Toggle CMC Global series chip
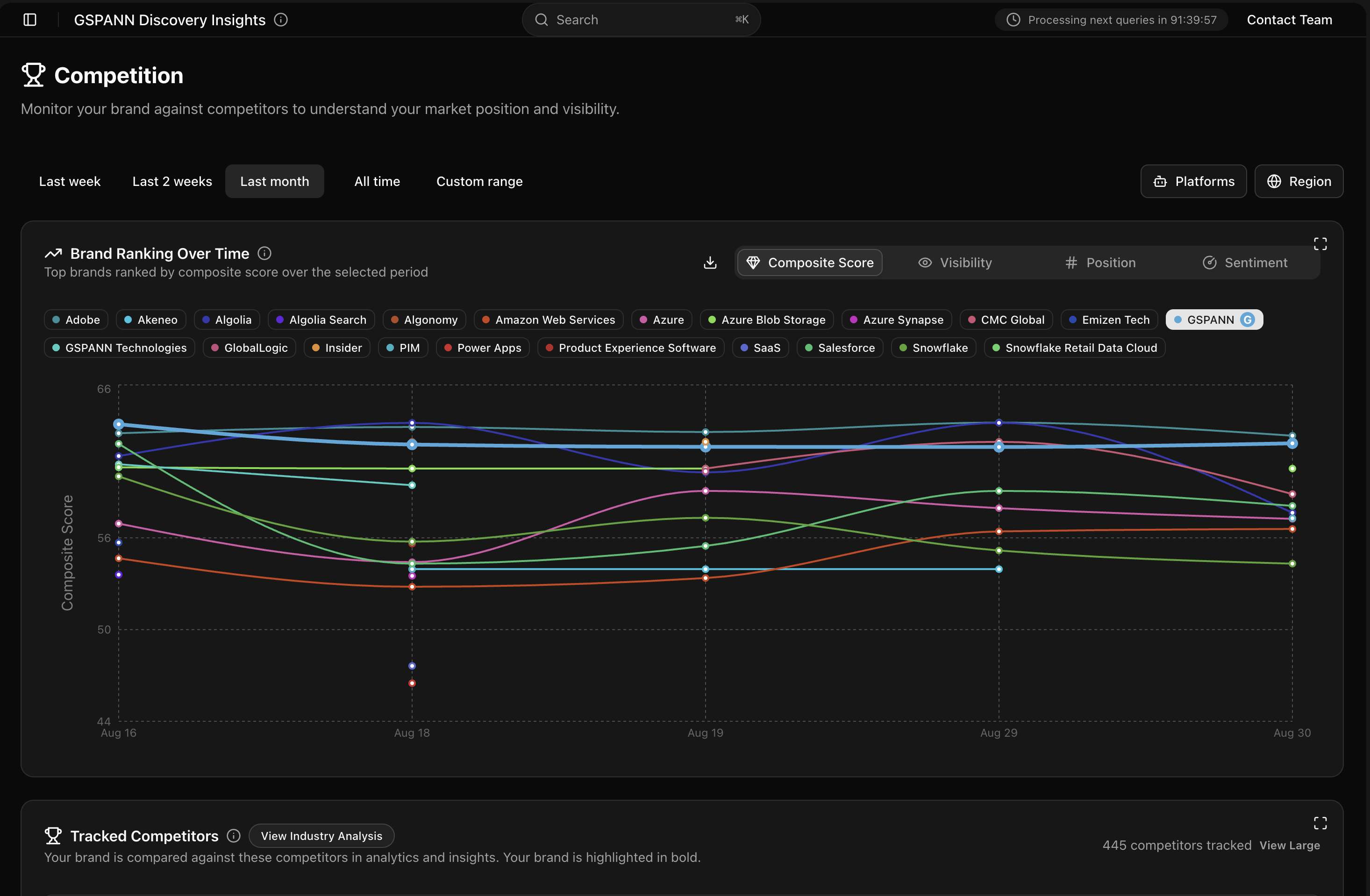Image resolution: width=1370 pixels, height=896 pixels. click(x=1006, y=320)
